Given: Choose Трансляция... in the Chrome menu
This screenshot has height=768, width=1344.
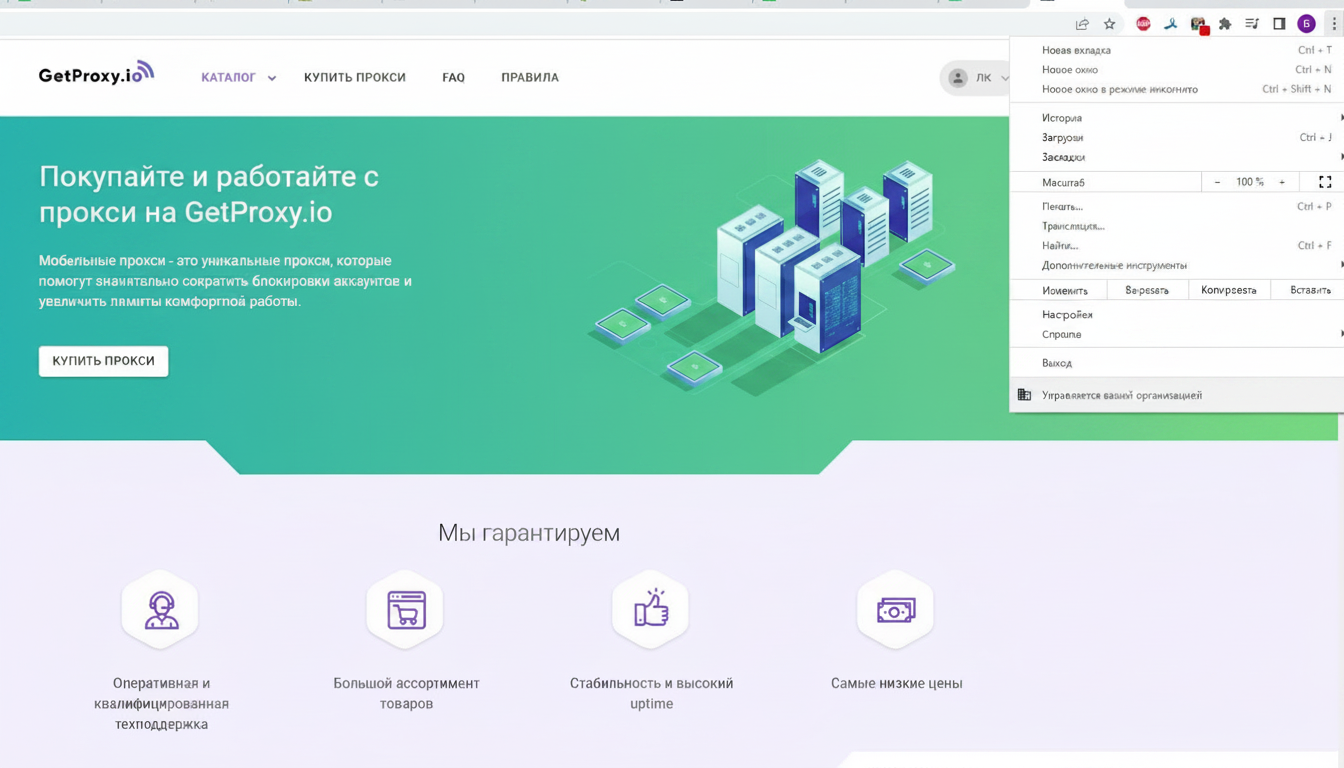Looking at the screenshot, I should point(1177,226).
